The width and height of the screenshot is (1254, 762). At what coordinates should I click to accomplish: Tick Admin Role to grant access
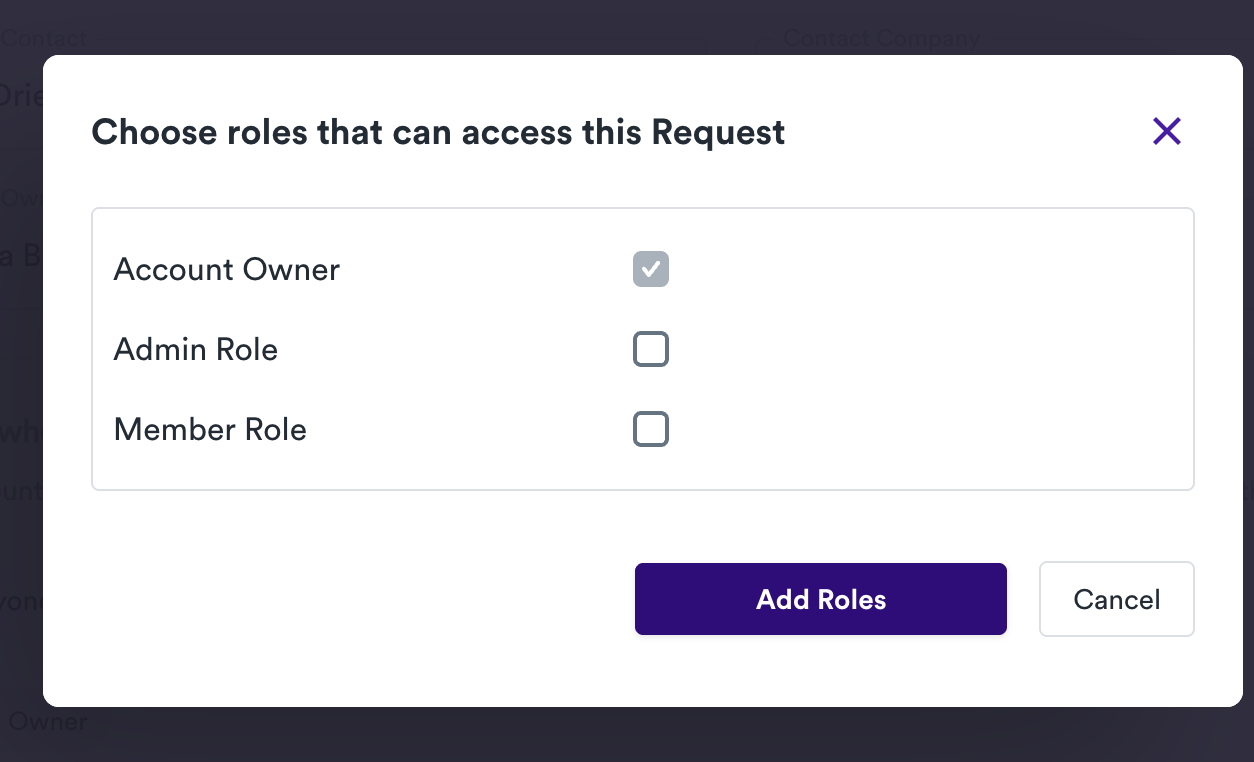651,349
